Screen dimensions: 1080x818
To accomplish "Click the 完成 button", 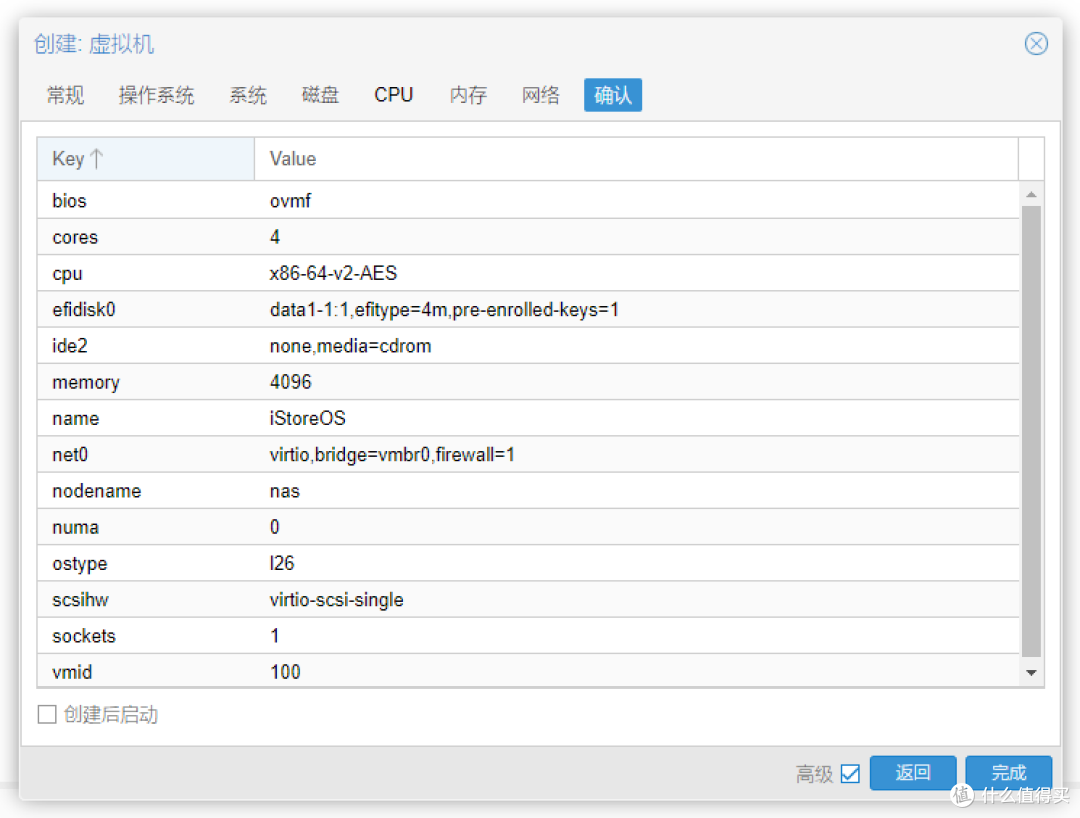I will click(1008, 772).
